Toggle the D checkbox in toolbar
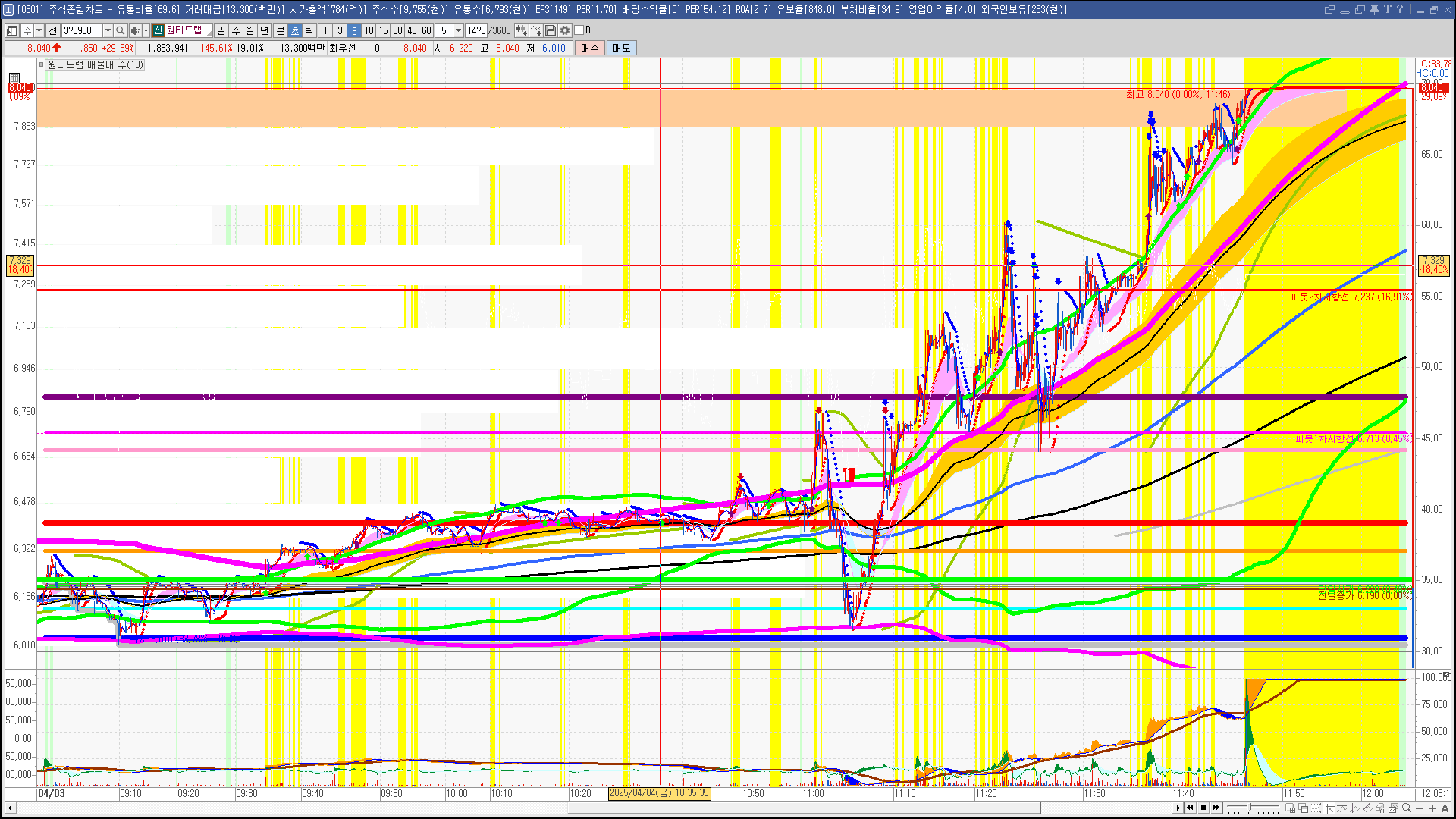This screenshot has height=819, width=1456. [579, 30]
